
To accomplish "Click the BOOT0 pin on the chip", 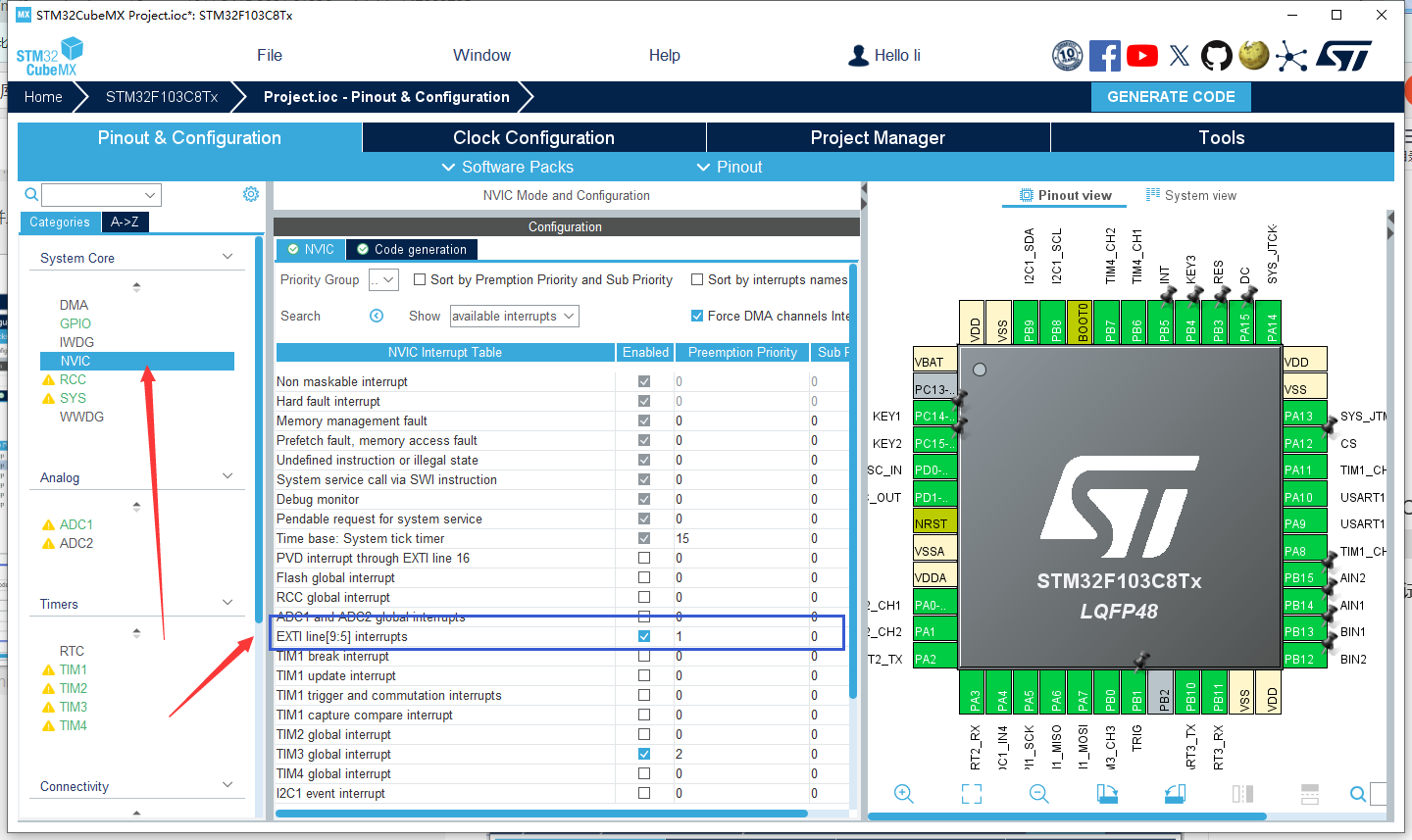I will [x=1080, y=322].
